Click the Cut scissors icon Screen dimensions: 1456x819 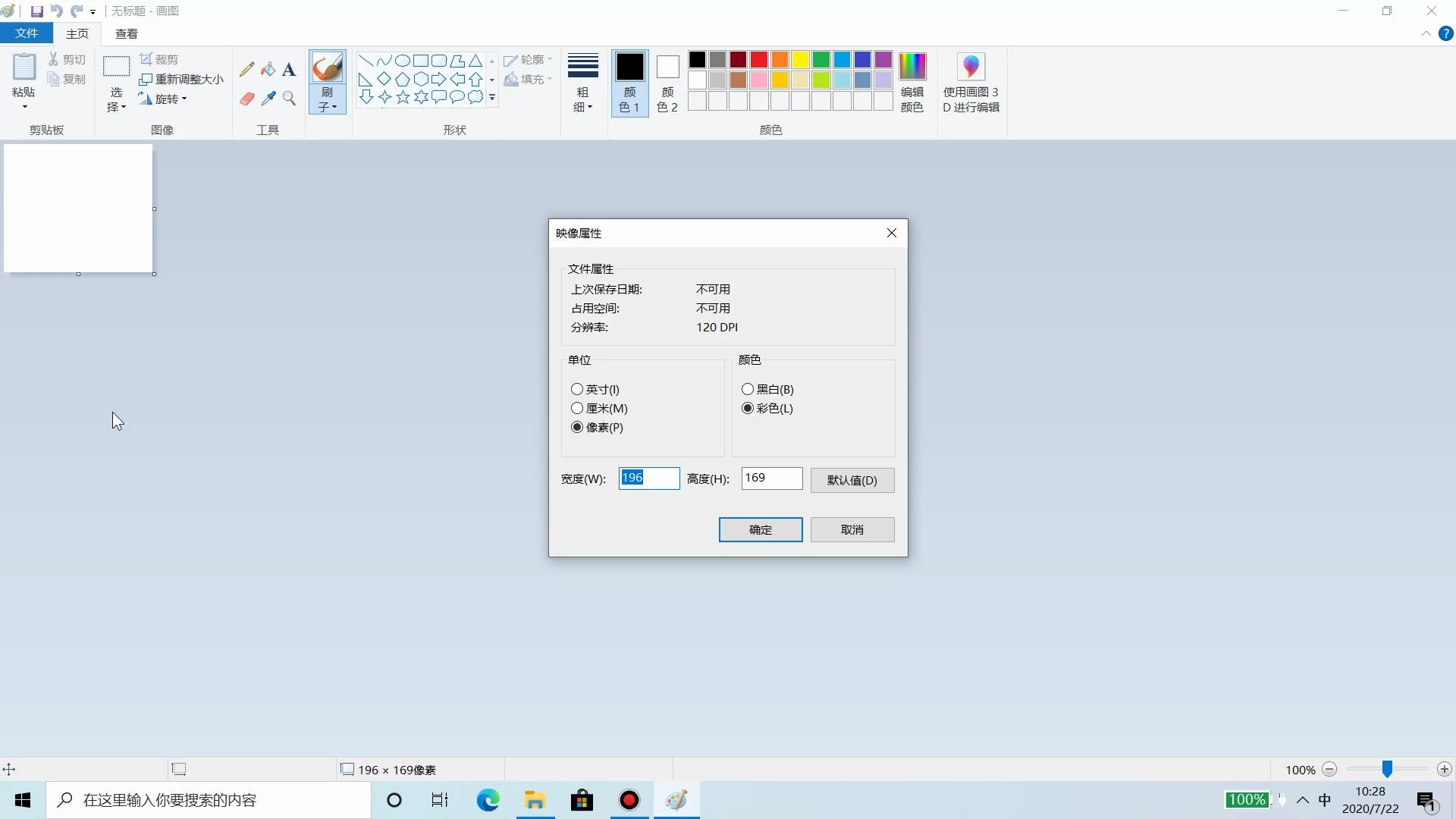coord(53,59)
